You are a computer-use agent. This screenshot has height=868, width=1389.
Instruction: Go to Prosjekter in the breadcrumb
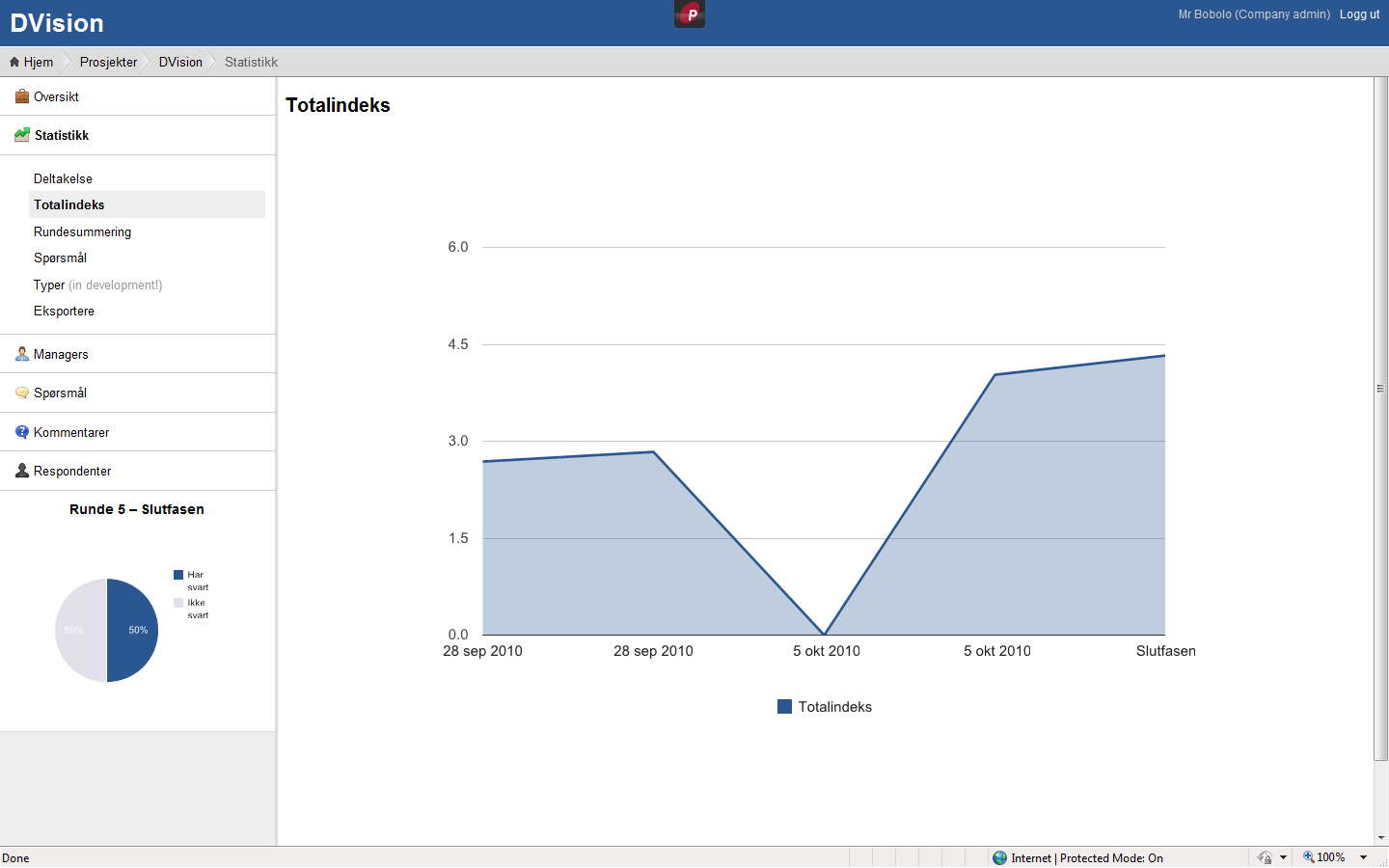point(108,62)
